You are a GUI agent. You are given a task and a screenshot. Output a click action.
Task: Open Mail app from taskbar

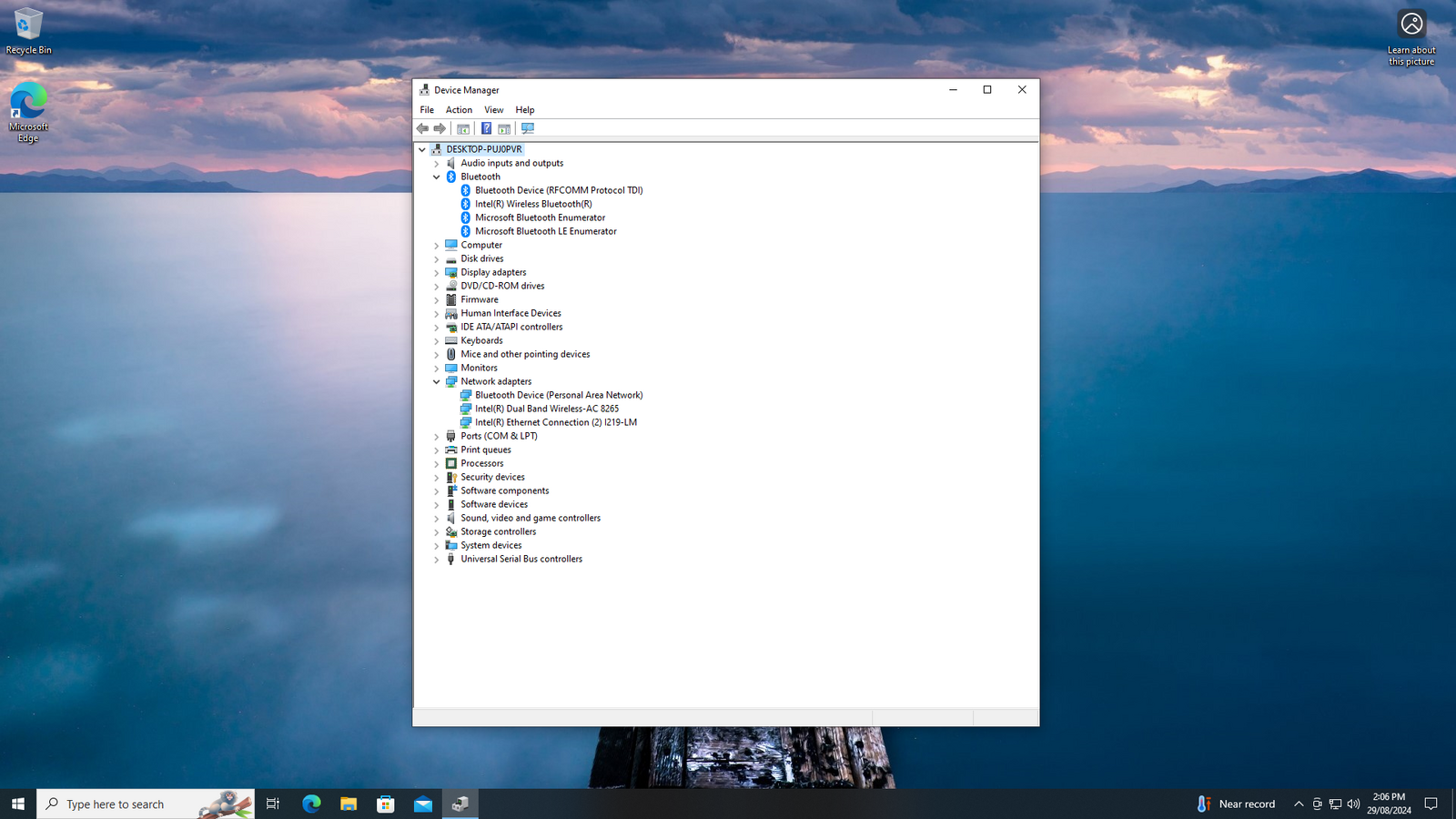(x=423, y=804)
